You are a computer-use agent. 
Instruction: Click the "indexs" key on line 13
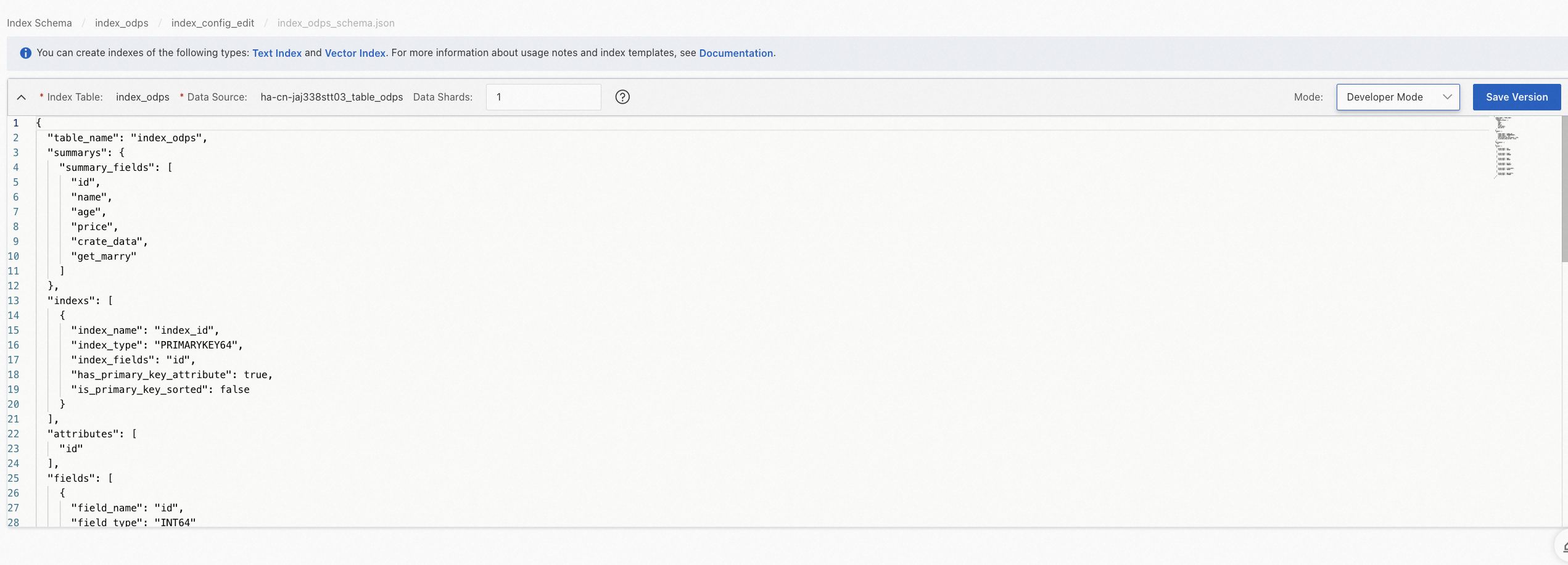point(71,300)
